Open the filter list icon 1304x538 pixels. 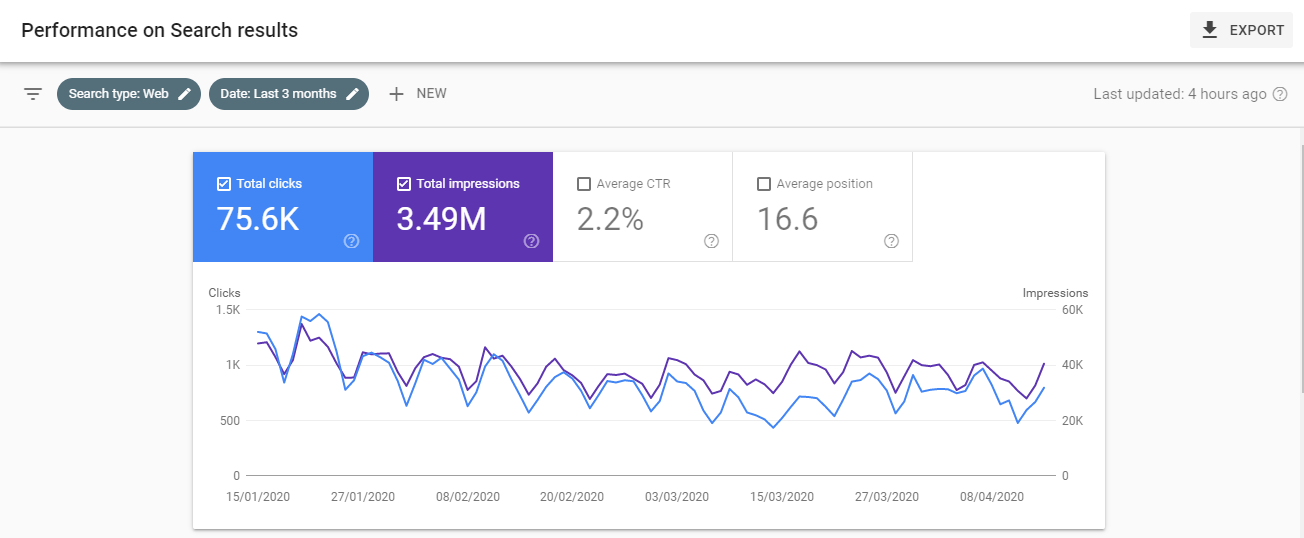point(33,94)
